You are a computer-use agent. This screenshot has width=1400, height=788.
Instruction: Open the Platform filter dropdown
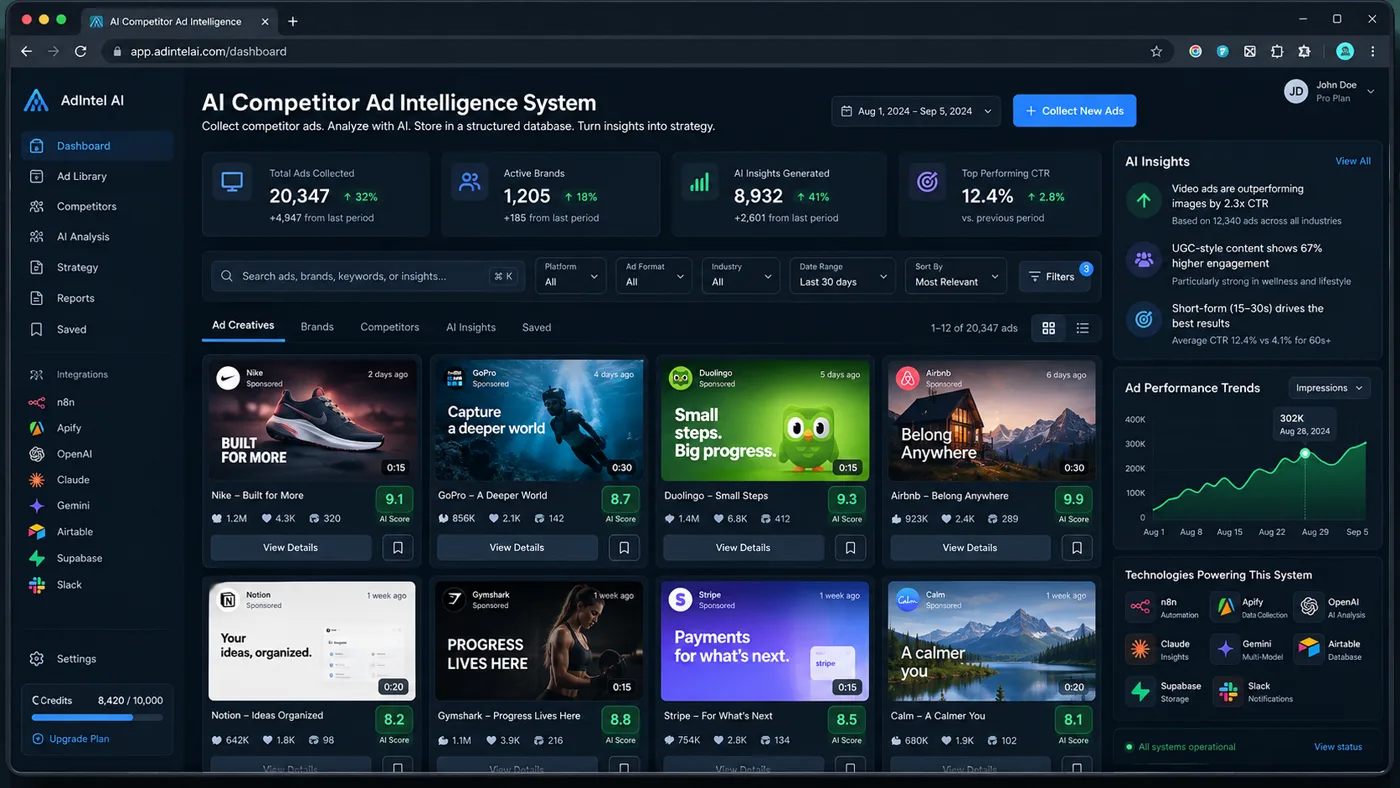click(x=571, y=276)
